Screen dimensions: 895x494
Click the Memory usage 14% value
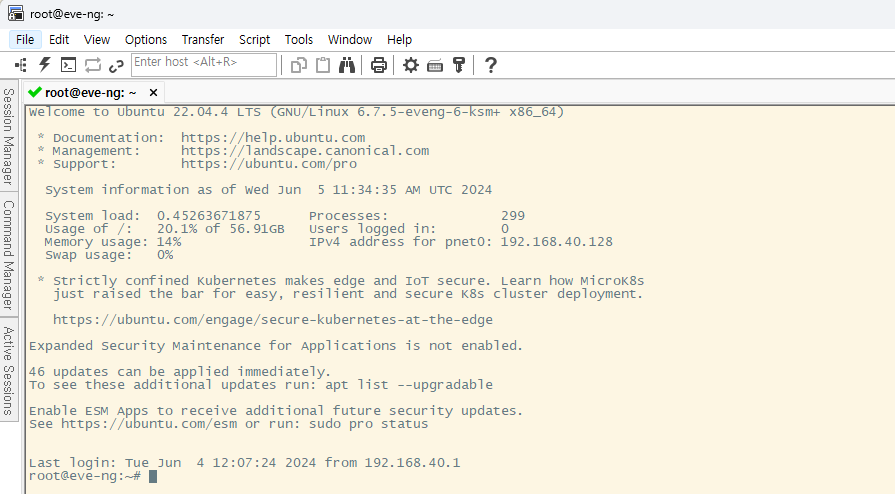(x=169, y=242)
